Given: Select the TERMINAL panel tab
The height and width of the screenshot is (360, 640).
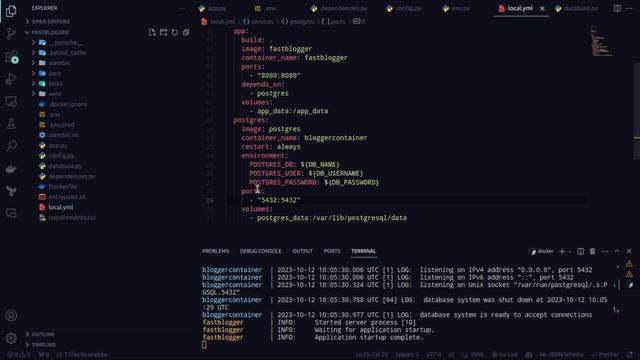Looking at the screenshot, I should pyautogui.click(x=363, y=251).
